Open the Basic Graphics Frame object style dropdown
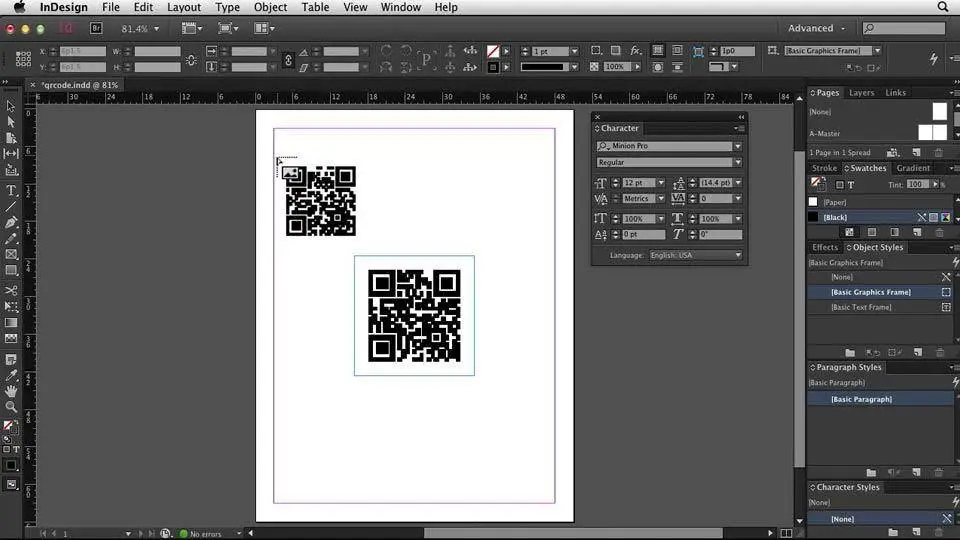 click(877, 51)
